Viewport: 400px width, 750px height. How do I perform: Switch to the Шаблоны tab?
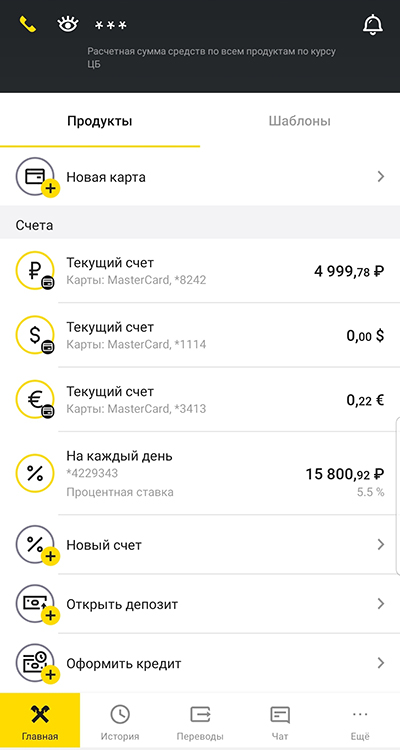[300, 121]
